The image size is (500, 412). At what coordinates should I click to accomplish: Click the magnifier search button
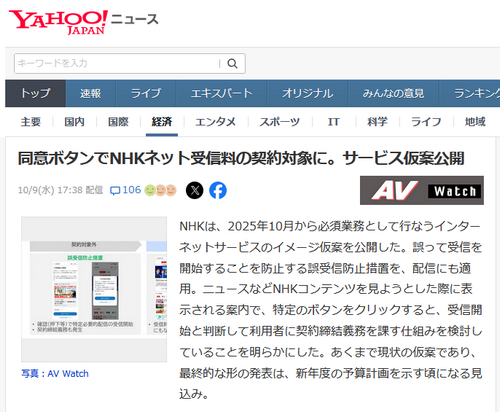tap(232, 63)
